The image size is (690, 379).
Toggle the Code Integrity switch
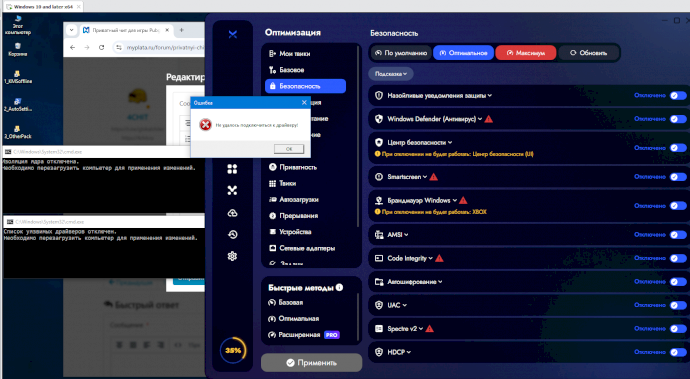(x=678, y=258)
